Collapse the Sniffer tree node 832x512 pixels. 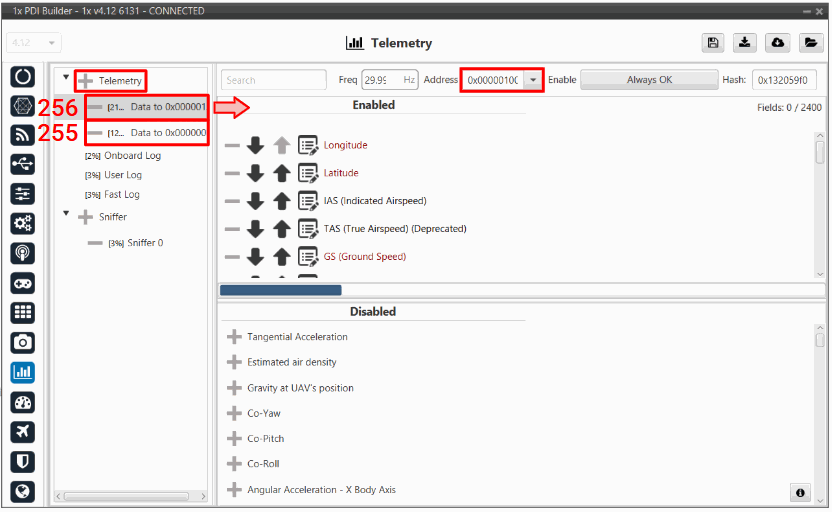tap(67, 216)
